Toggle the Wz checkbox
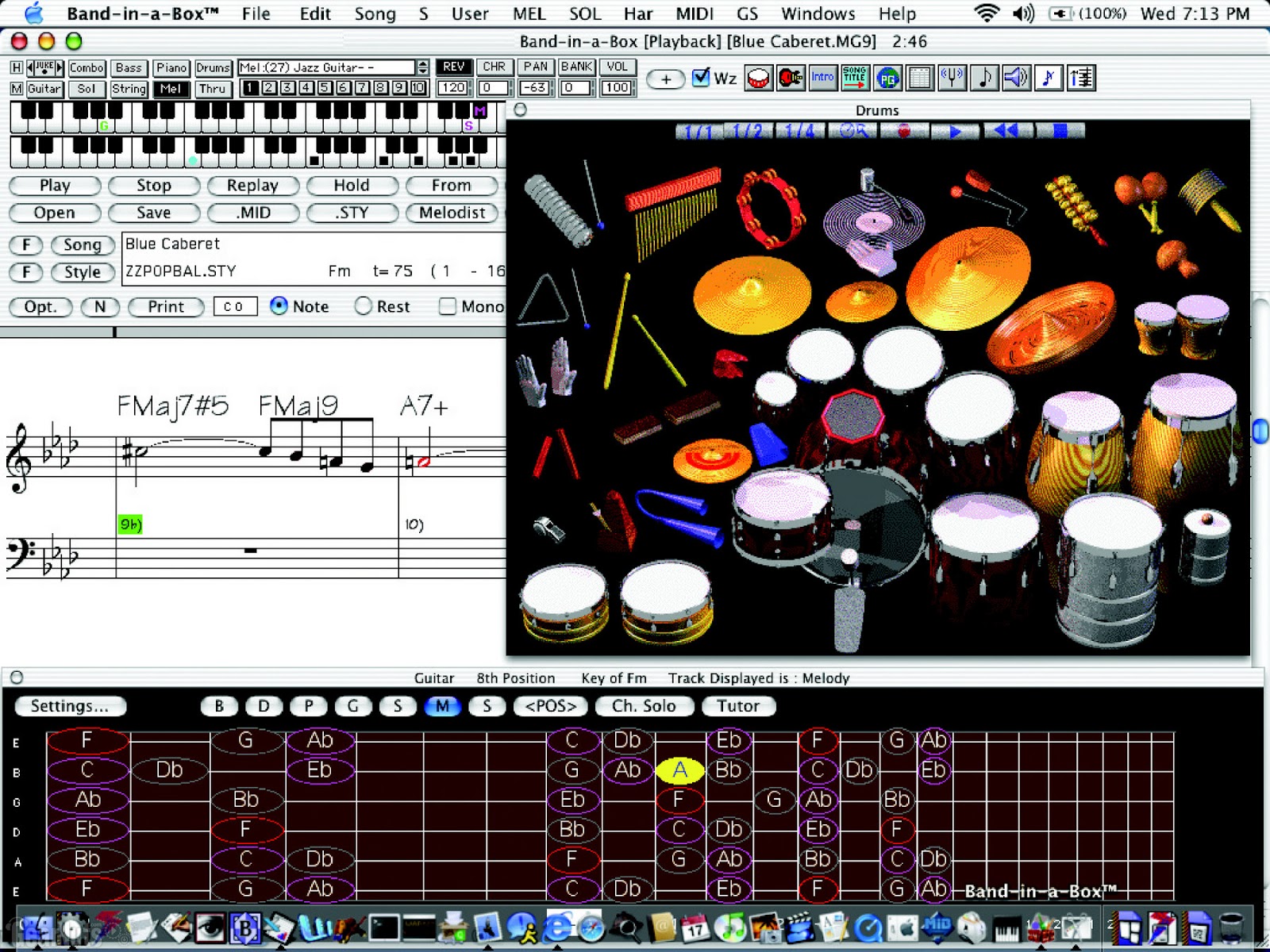1270x952 pixels. tap(700, 77)
